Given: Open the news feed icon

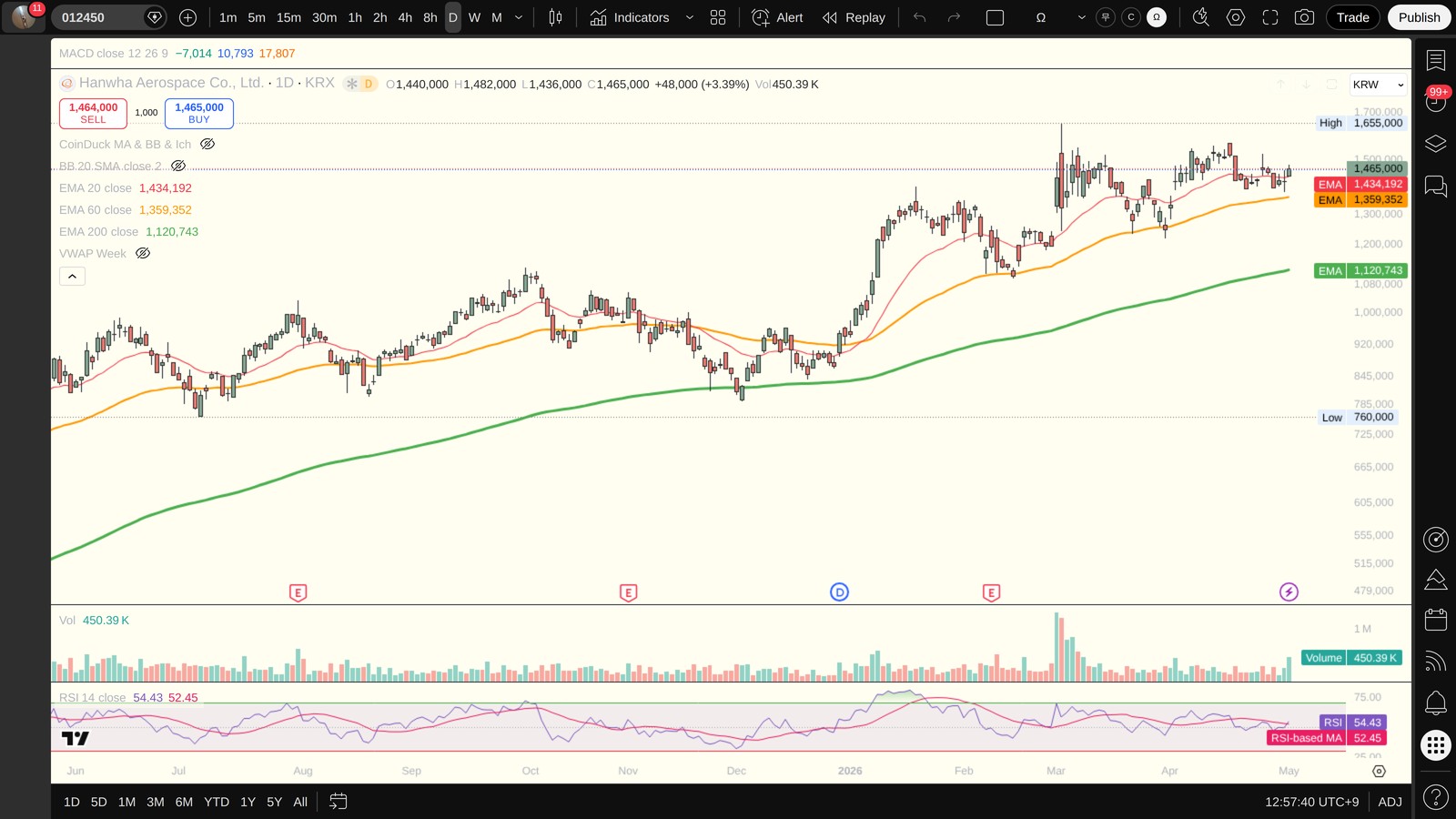Looking at the screenshot, I should (1436, 661).
